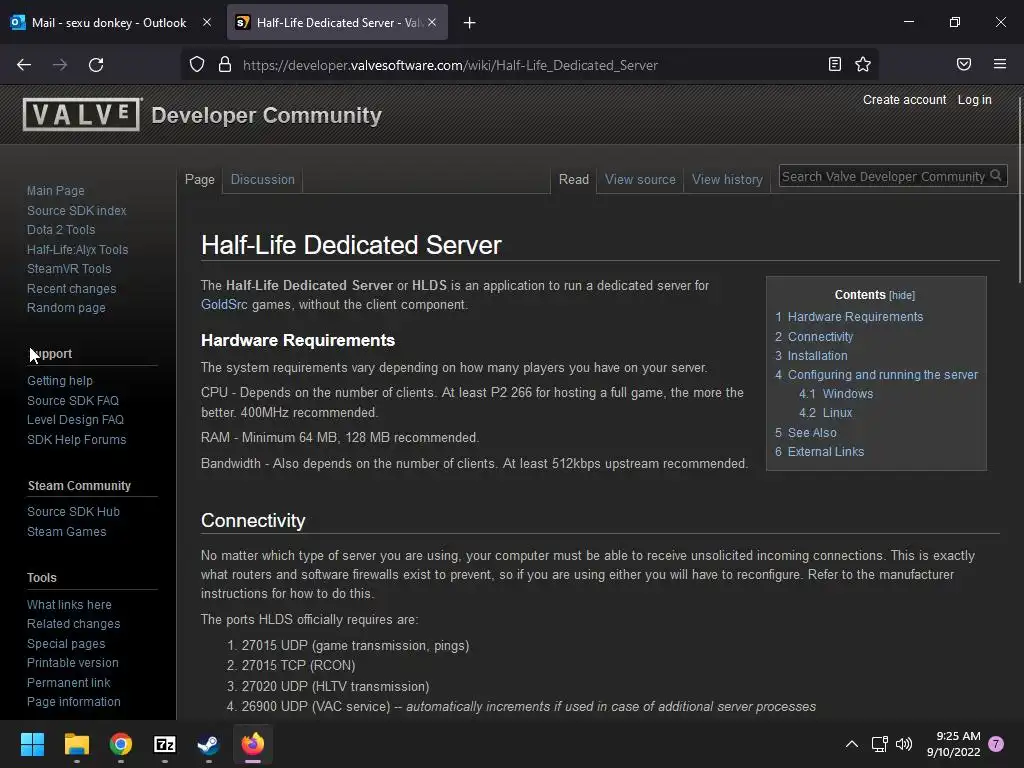This screenshot has width=1024, height=768.
Task: Click the forward navigation arrow
Action: click(60, 65)
